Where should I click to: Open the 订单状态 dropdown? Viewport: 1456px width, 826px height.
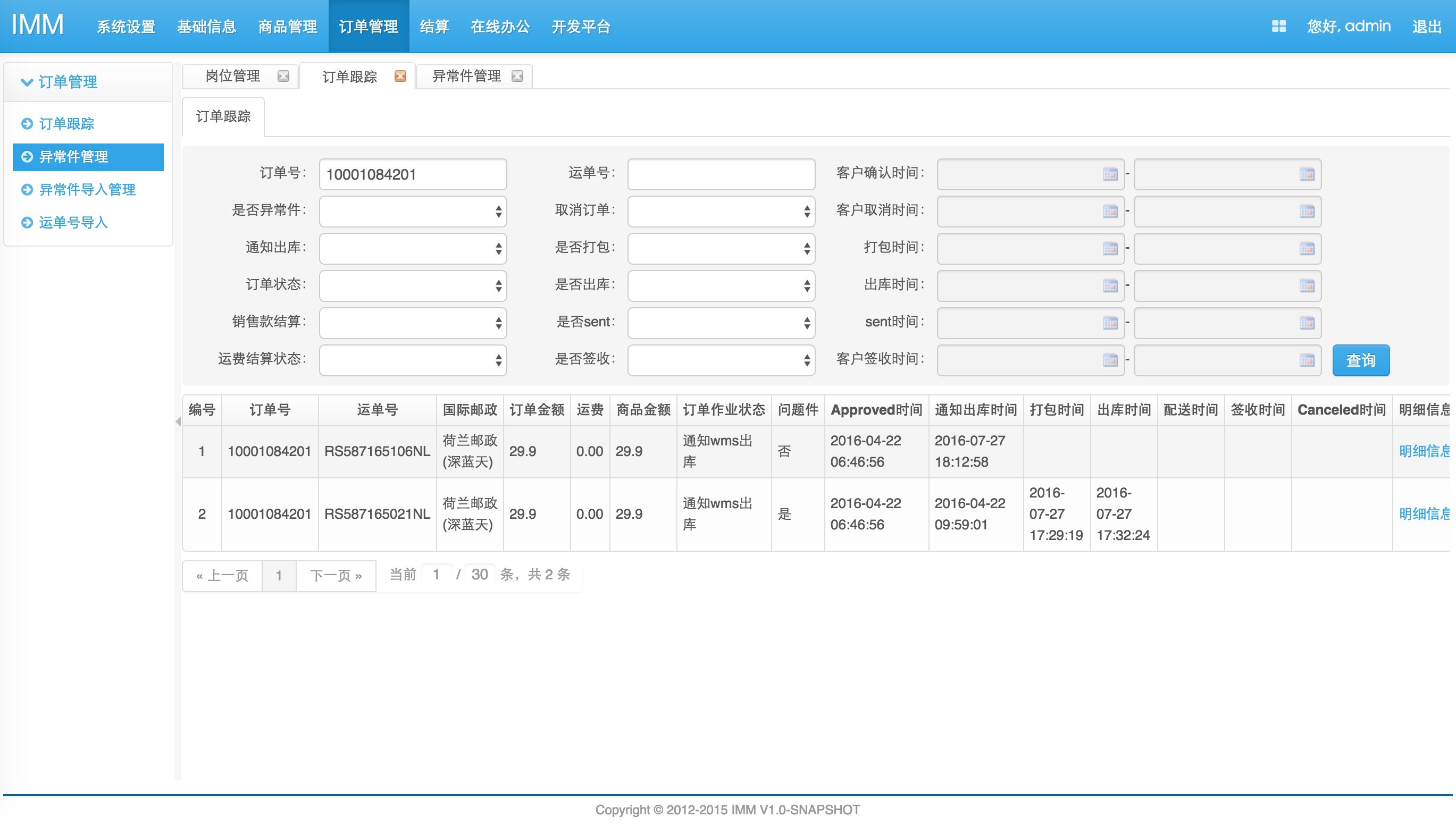coord(413,285)
